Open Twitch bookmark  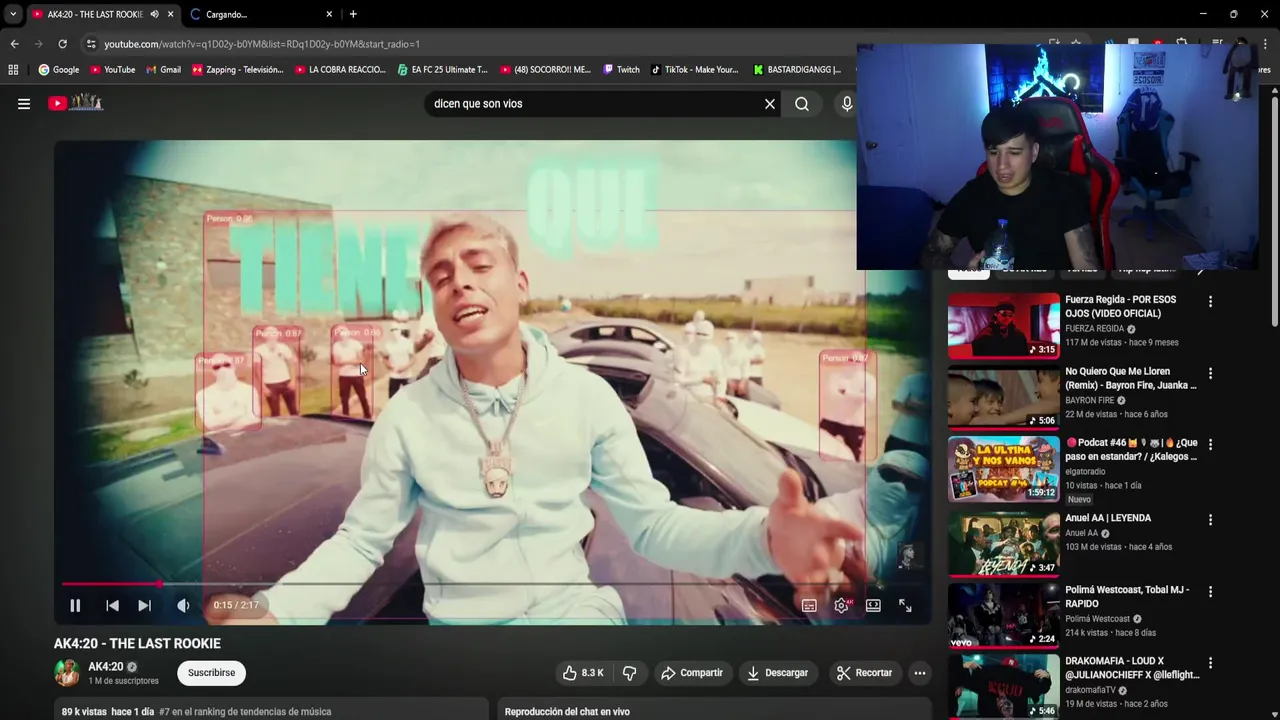click(x=621, y=70)
